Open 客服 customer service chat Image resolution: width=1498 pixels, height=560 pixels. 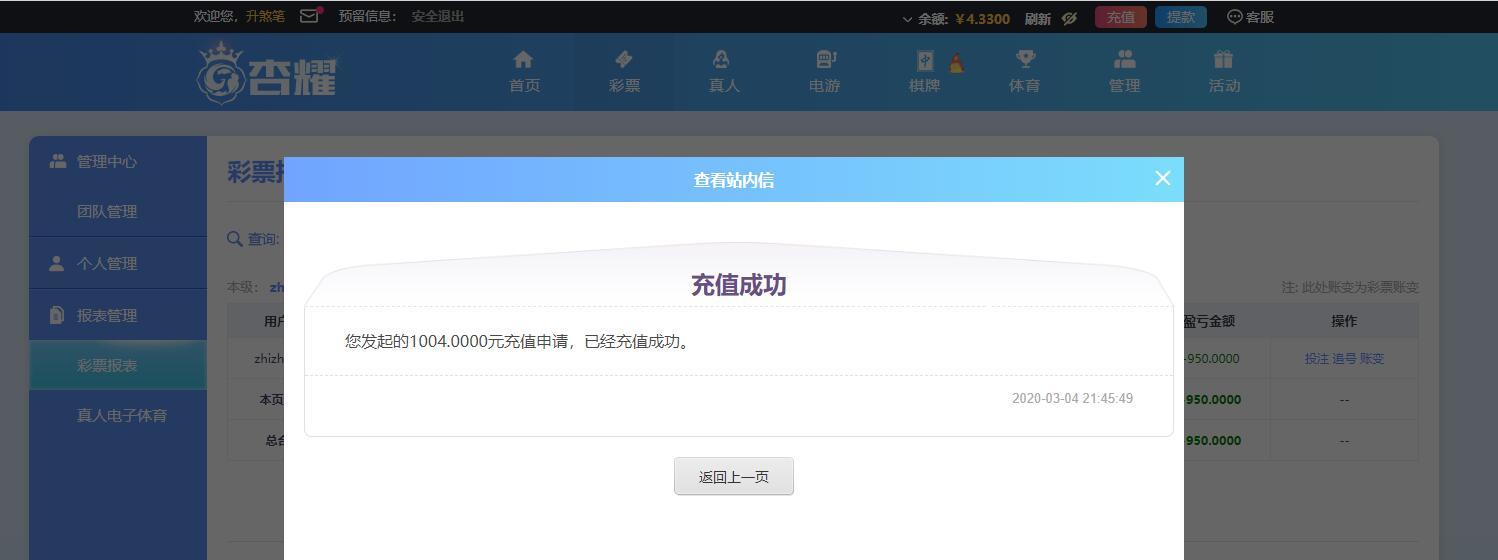[1250, 17]
